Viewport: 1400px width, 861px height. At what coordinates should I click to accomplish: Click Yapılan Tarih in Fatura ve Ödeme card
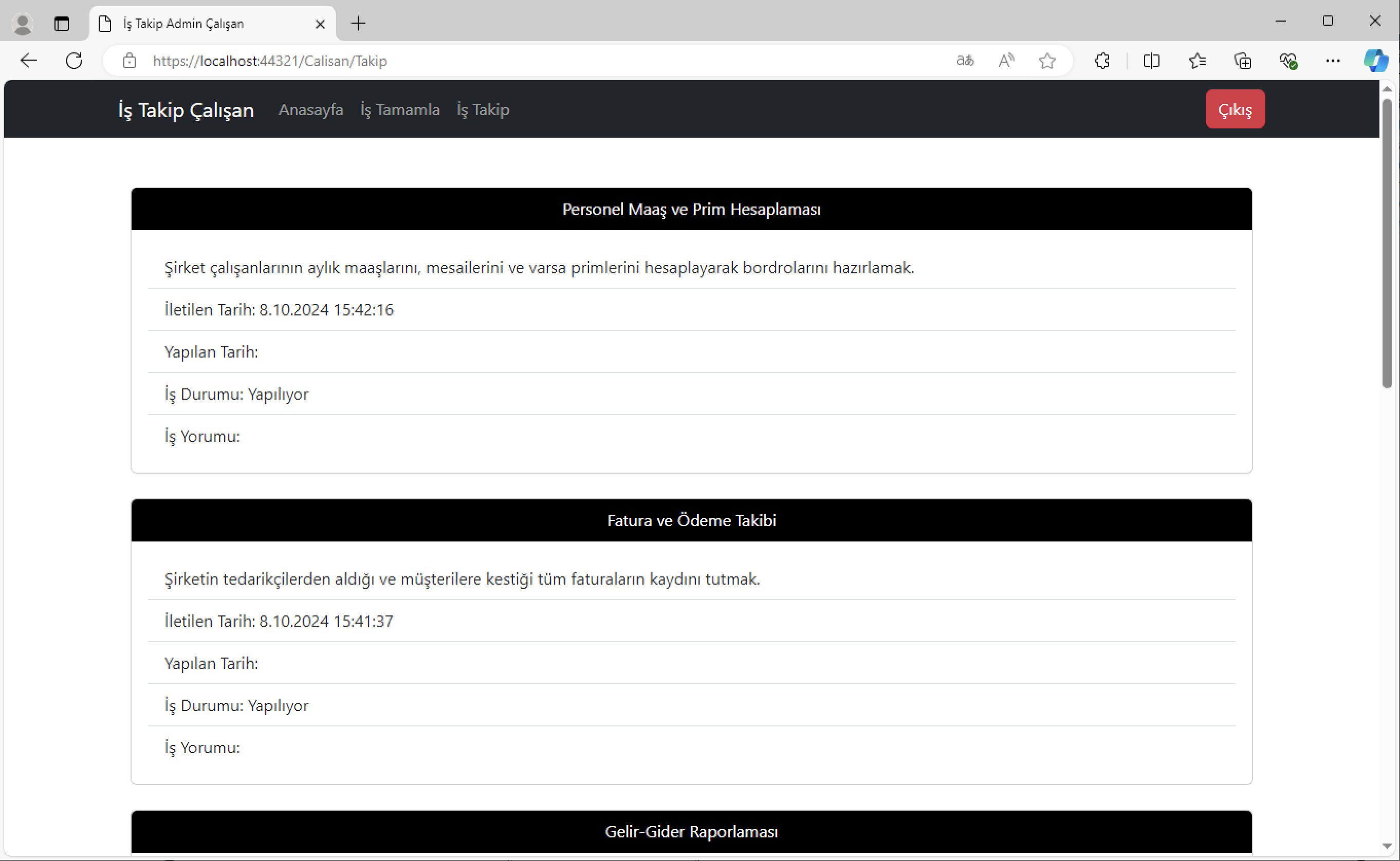tap(691, 663)
